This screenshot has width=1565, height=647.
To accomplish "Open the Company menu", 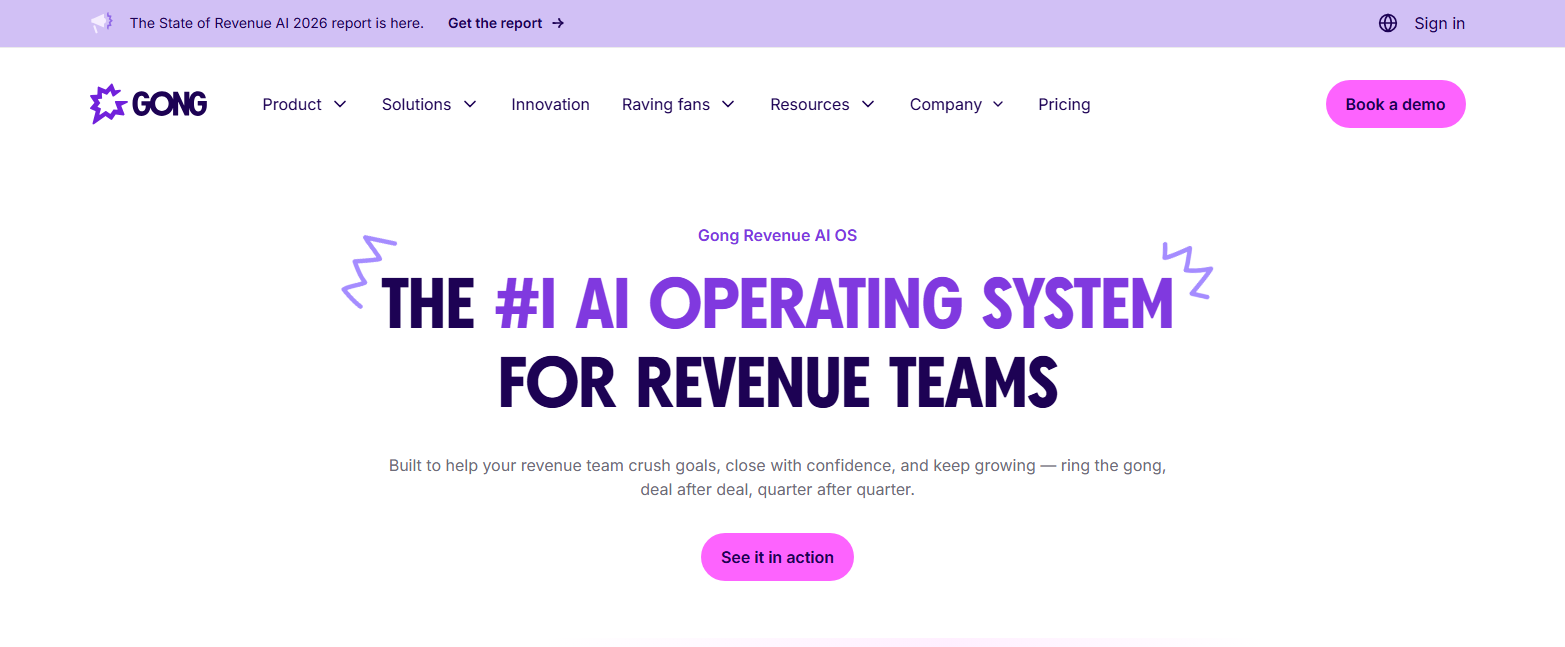I will tap(946, 104).
